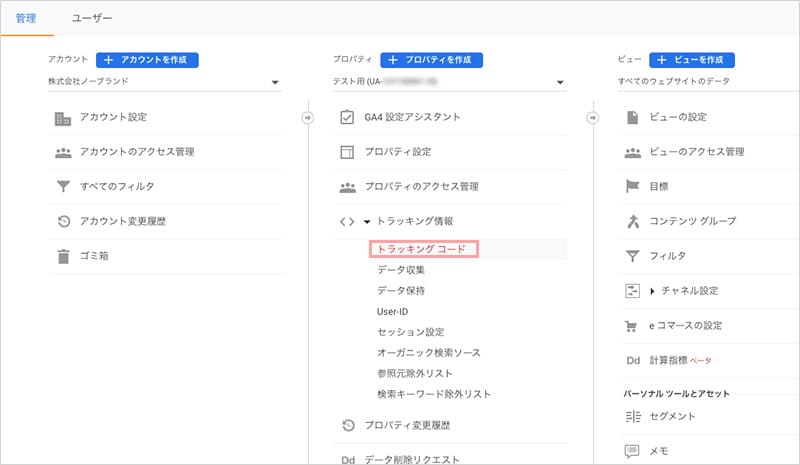Click the すべてのフィルタ funnel icon
The height and width of the screenshot is (465, 800).
pos(63,186)
